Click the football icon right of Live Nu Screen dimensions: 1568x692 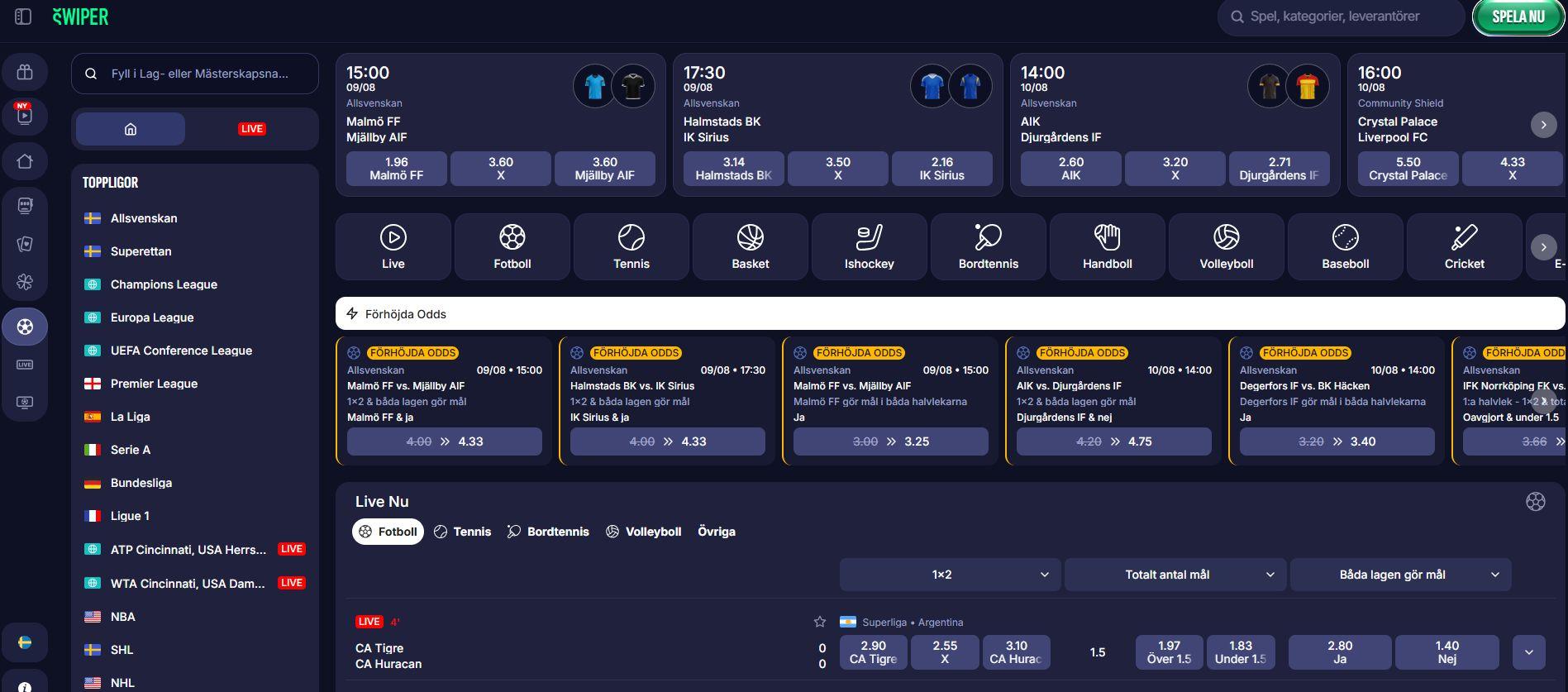pos(1536,502)
